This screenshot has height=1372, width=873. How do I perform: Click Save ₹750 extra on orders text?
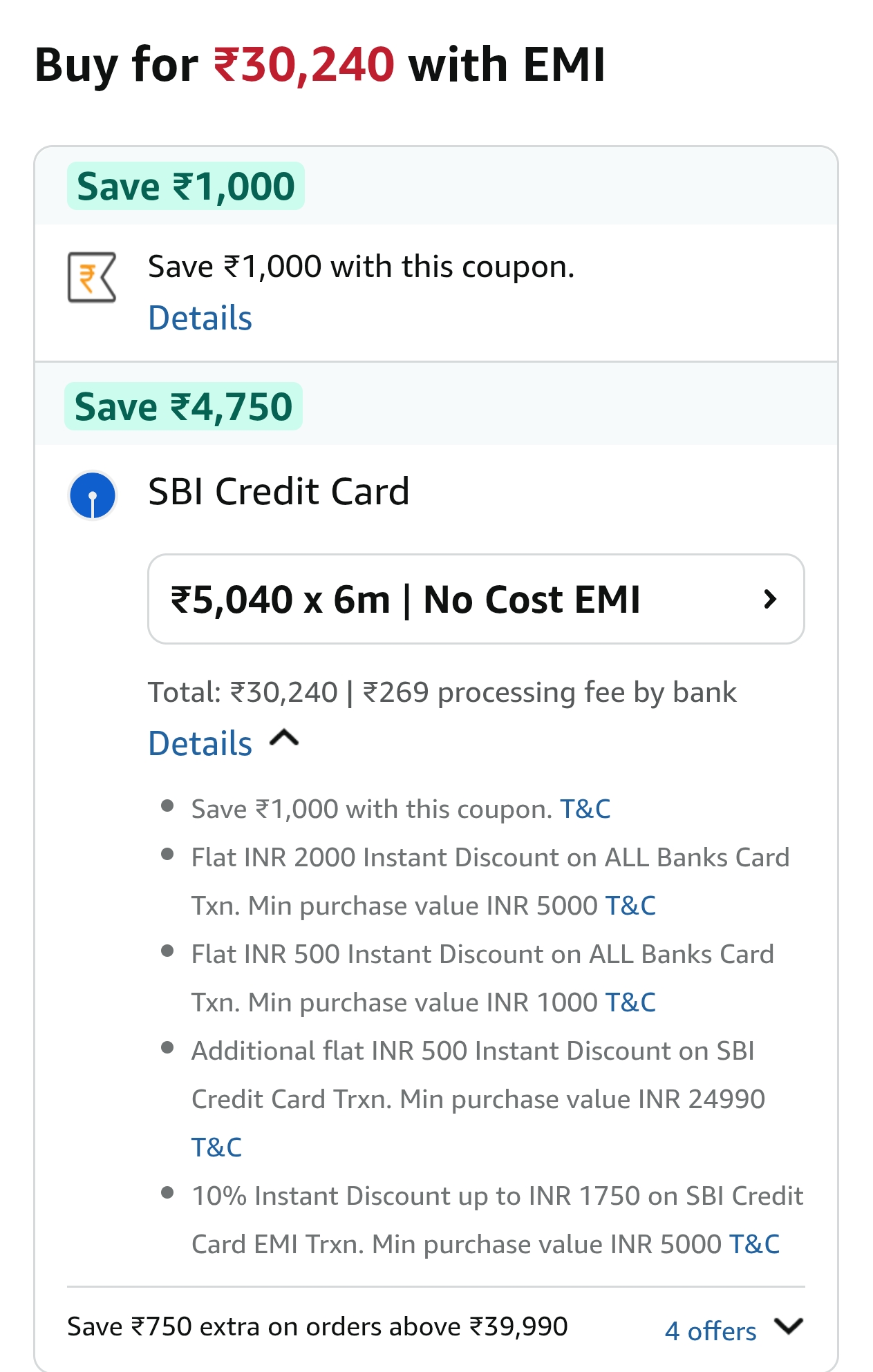coord(317,1326)
